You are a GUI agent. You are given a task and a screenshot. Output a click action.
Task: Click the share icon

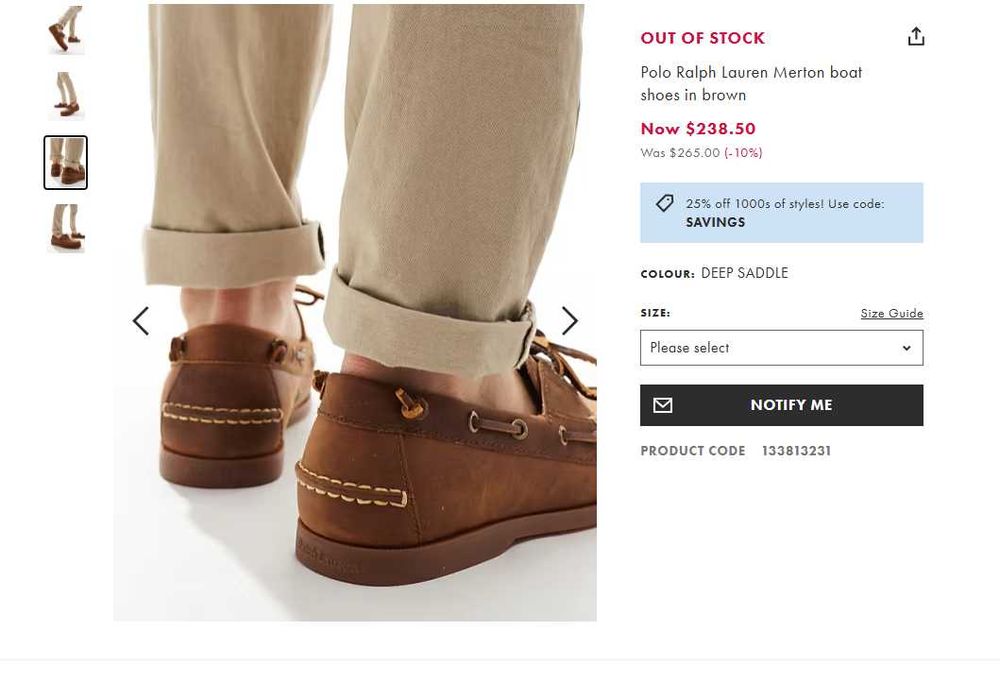coord(916,37)
